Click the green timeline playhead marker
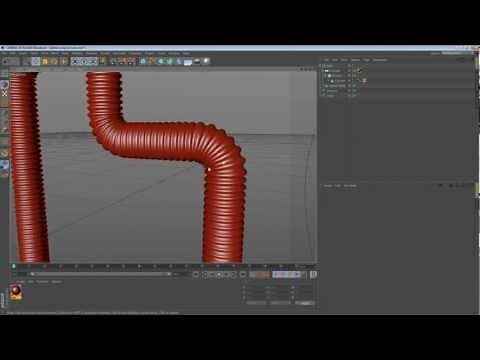Image resolution: width=480 pixels, height=360 pixels. (x=14, y=266)
